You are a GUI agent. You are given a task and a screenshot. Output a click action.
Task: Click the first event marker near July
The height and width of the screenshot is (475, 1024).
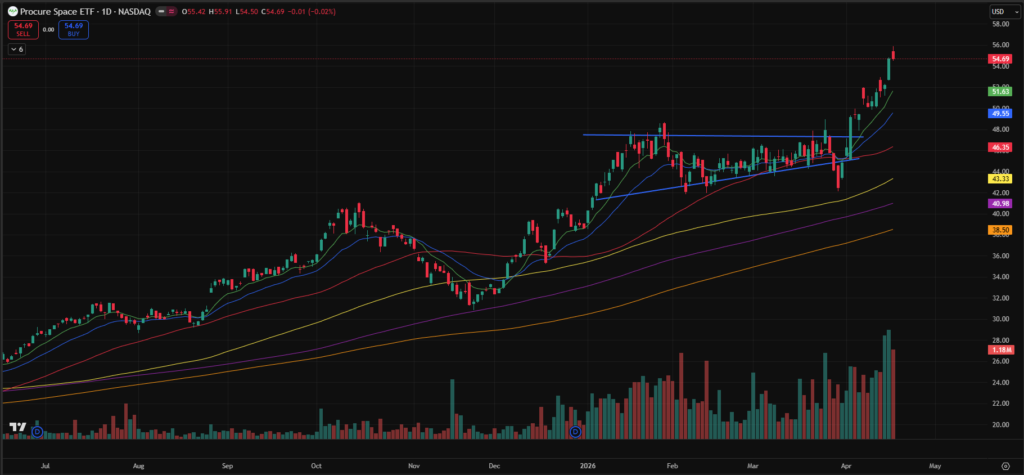37,432
